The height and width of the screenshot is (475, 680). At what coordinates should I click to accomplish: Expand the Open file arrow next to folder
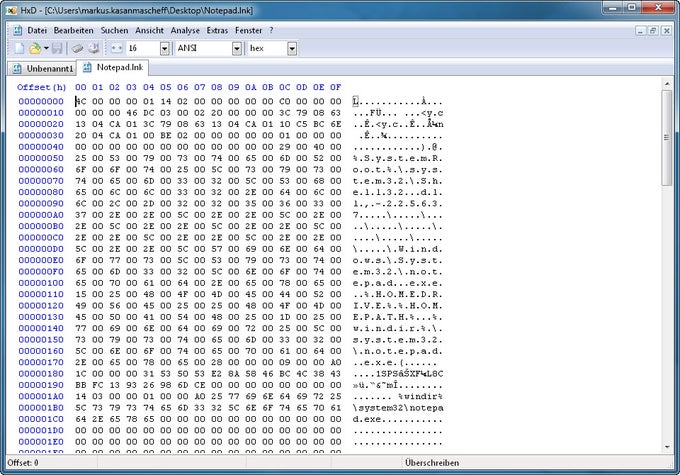point(46,48)
